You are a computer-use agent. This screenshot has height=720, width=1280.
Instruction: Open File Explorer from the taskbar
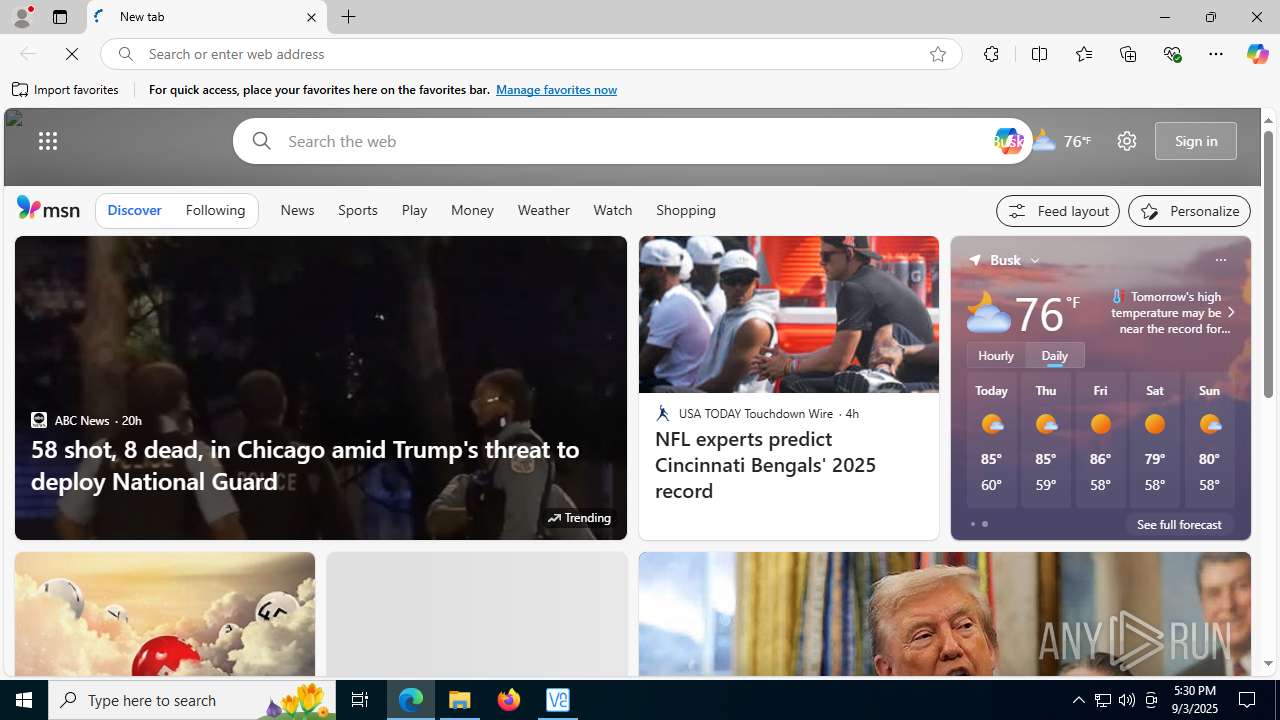[x=460, y=700]
